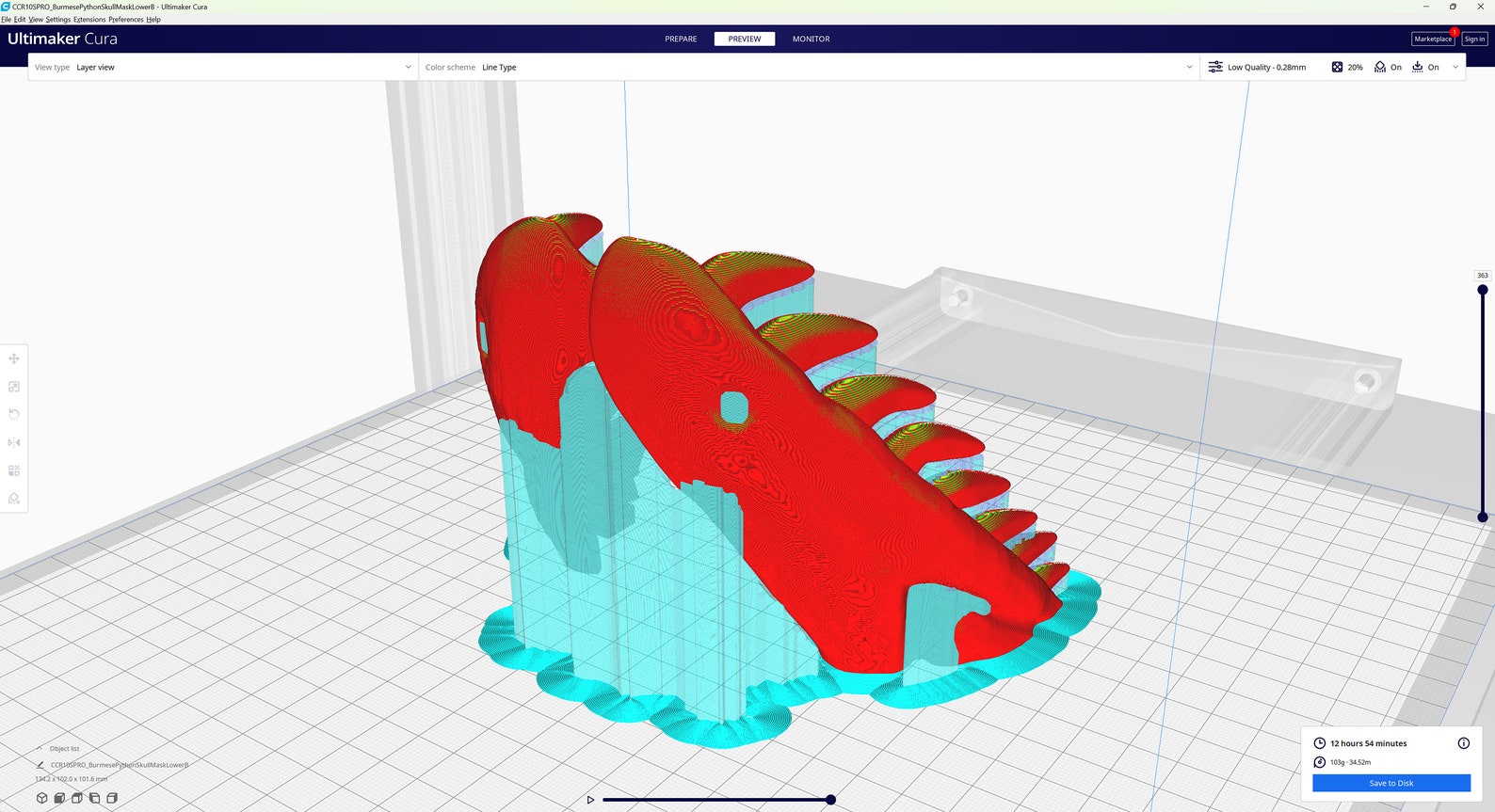The image size is (1495, 812).
Task: Open the Color scheme dropdown
Action: (809, 67)
